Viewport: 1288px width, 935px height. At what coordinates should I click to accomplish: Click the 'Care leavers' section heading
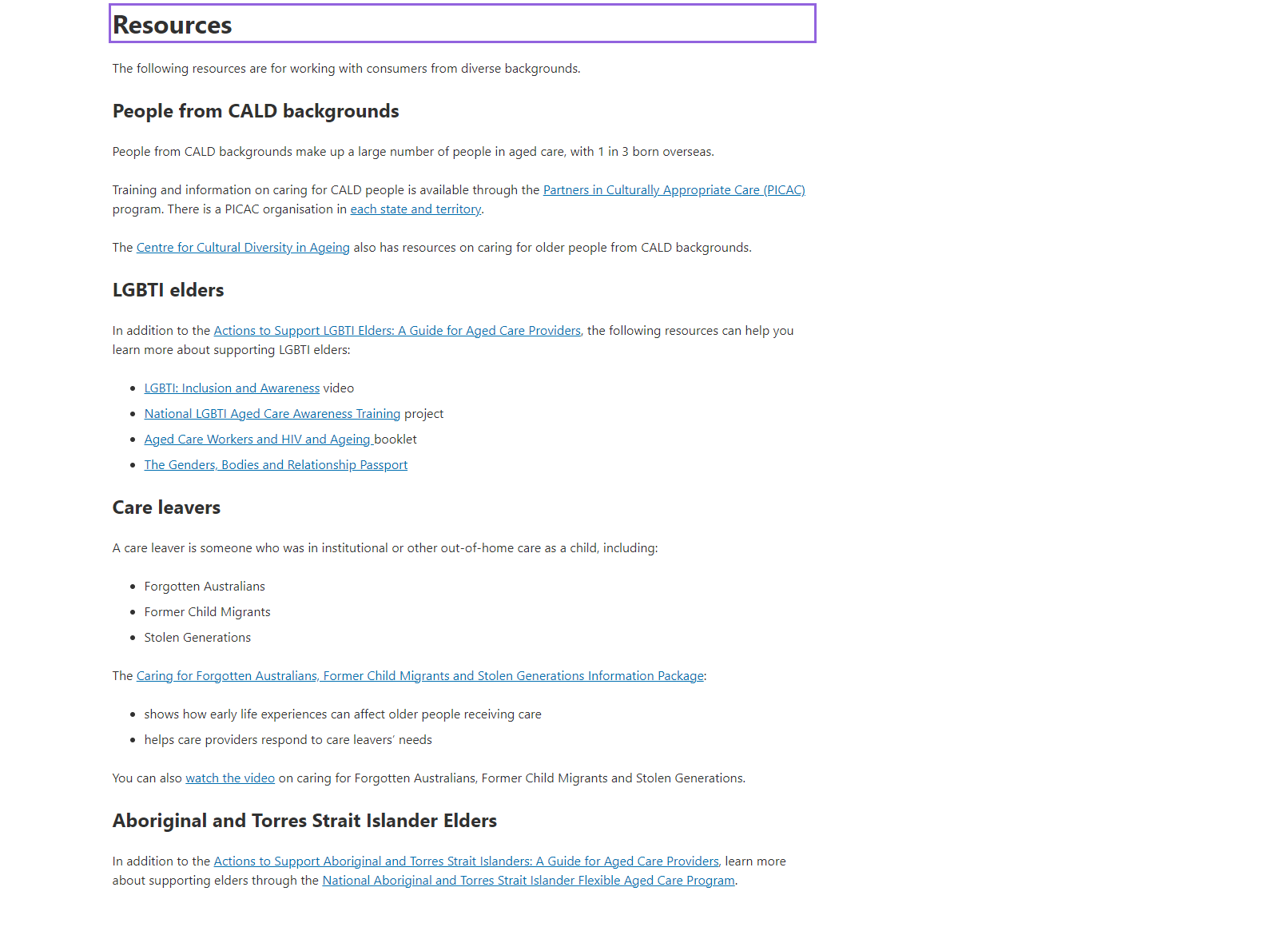point(166,507)
